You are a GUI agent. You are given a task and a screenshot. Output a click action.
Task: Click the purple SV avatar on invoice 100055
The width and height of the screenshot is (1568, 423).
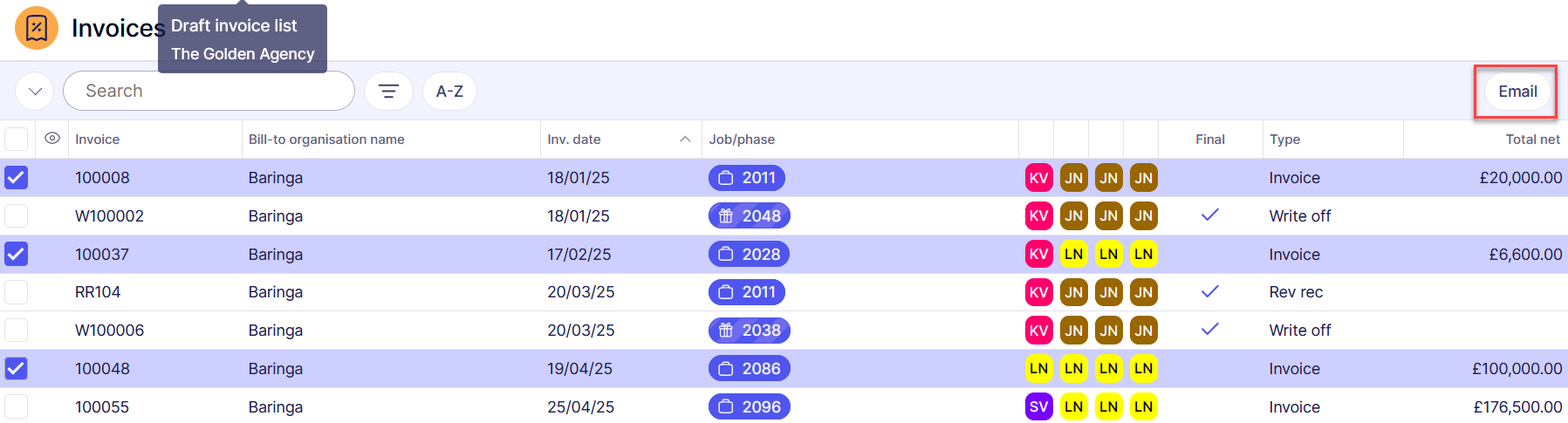[1038, 406]
